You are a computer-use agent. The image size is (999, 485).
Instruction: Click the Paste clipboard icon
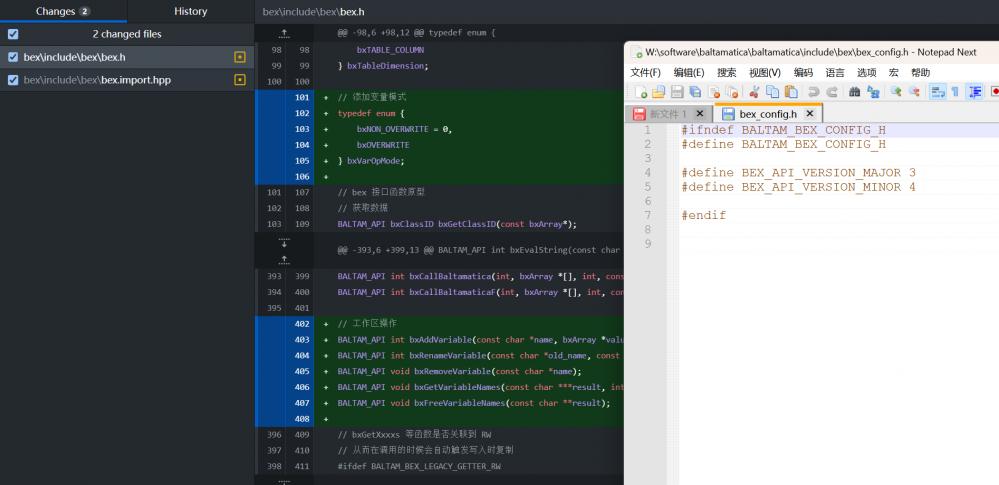pos(790,91)
